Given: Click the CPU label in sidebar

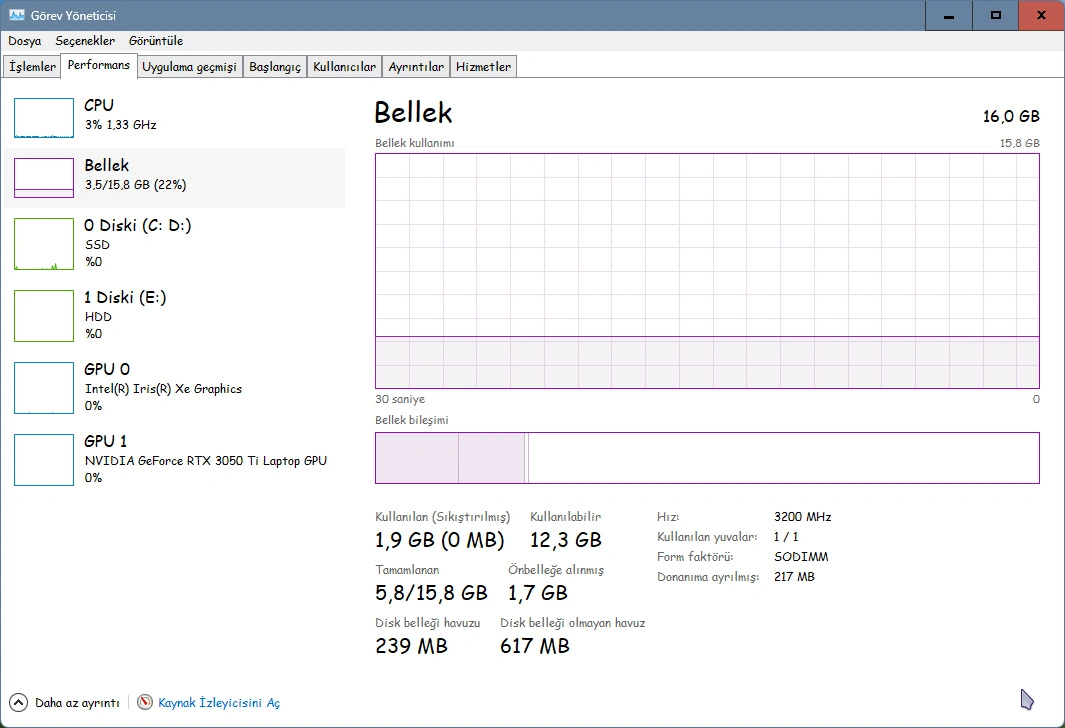Looking at the screenshot, I should coord(98,105).
